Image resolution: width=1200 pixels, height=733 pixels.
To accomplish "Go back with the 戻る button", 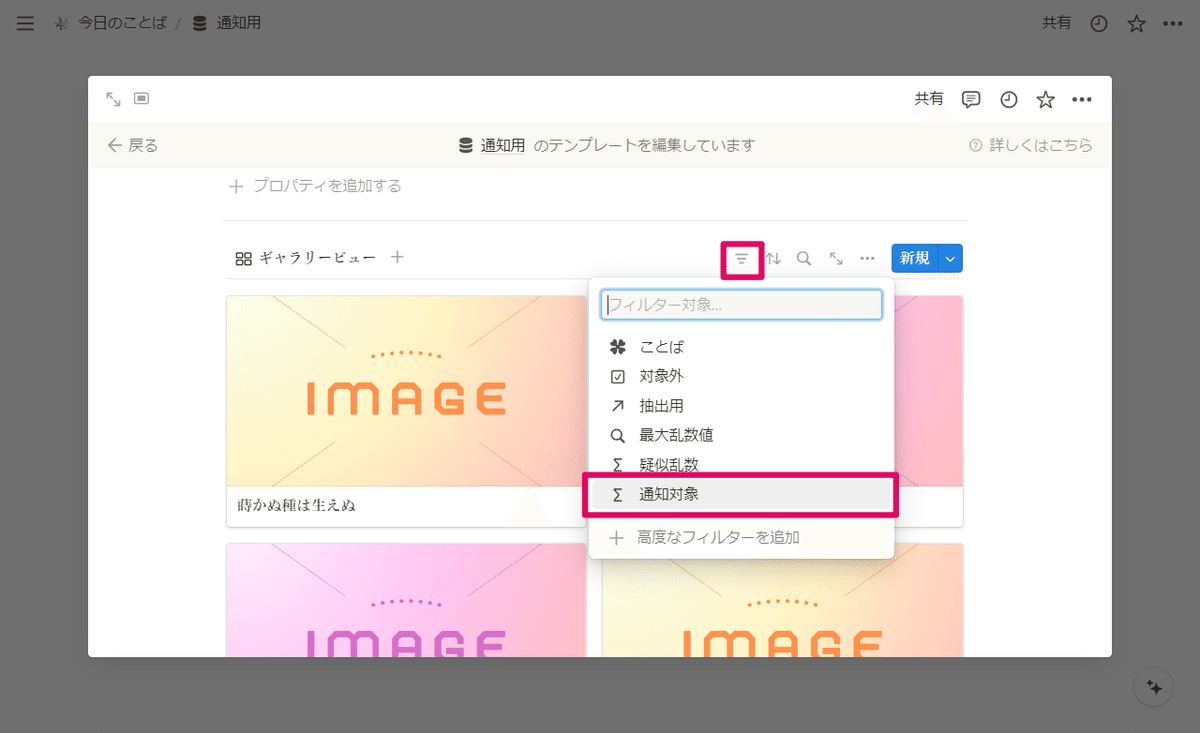I will pyautogui.click(x=132, y=145).
